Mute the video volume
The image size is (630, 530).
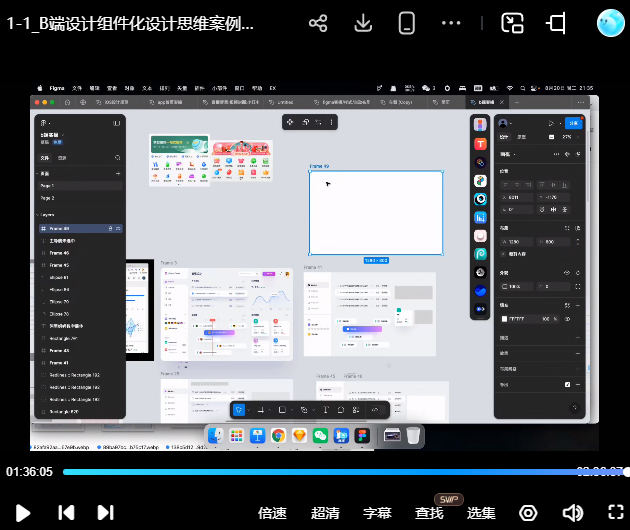click(x=573, y=513)
